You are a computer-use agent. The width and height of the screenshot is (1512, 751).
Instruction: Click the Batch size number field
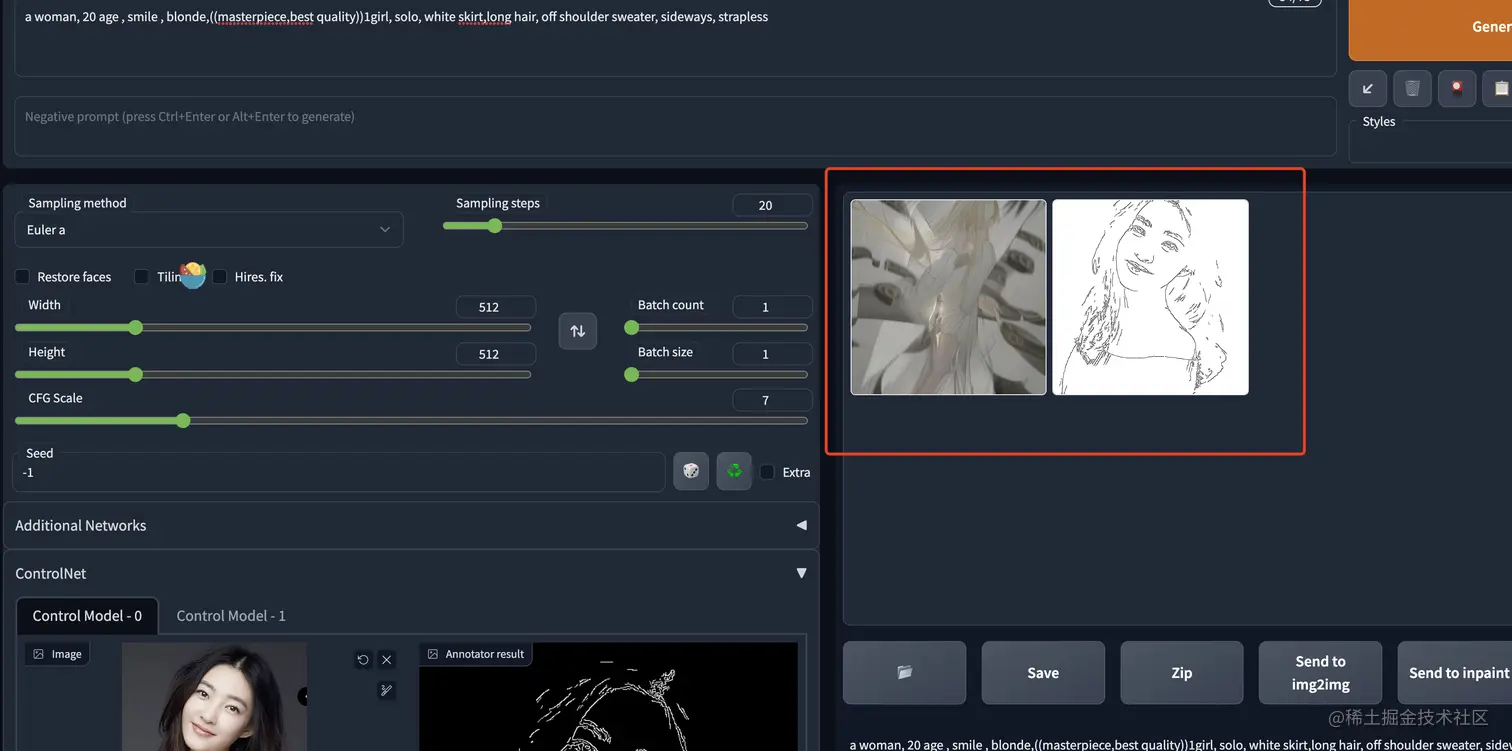click(x=772, y=354)
